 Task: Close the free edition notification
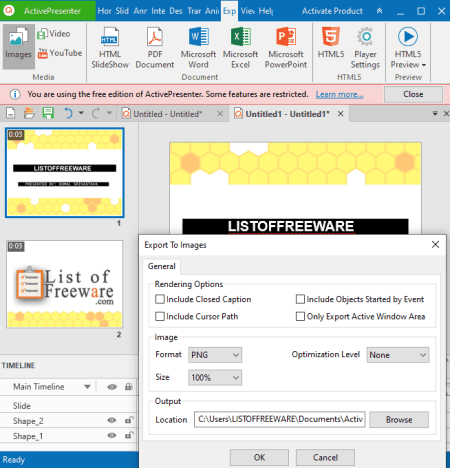(x=413, y=94)
